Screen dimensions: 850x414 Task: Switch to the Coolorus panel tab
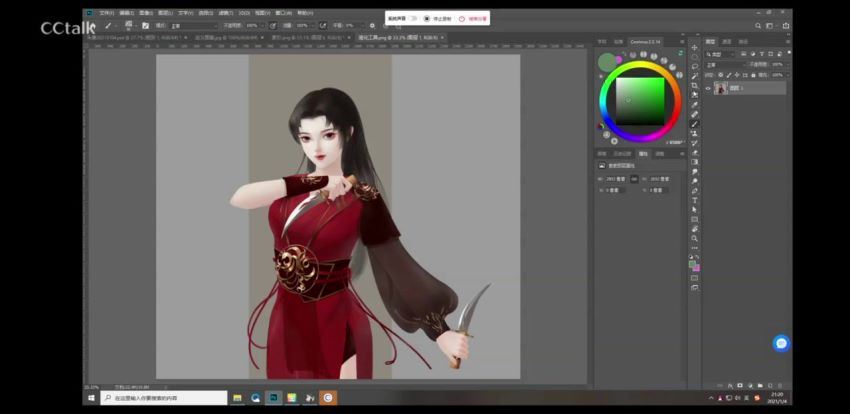click(645, 42)
